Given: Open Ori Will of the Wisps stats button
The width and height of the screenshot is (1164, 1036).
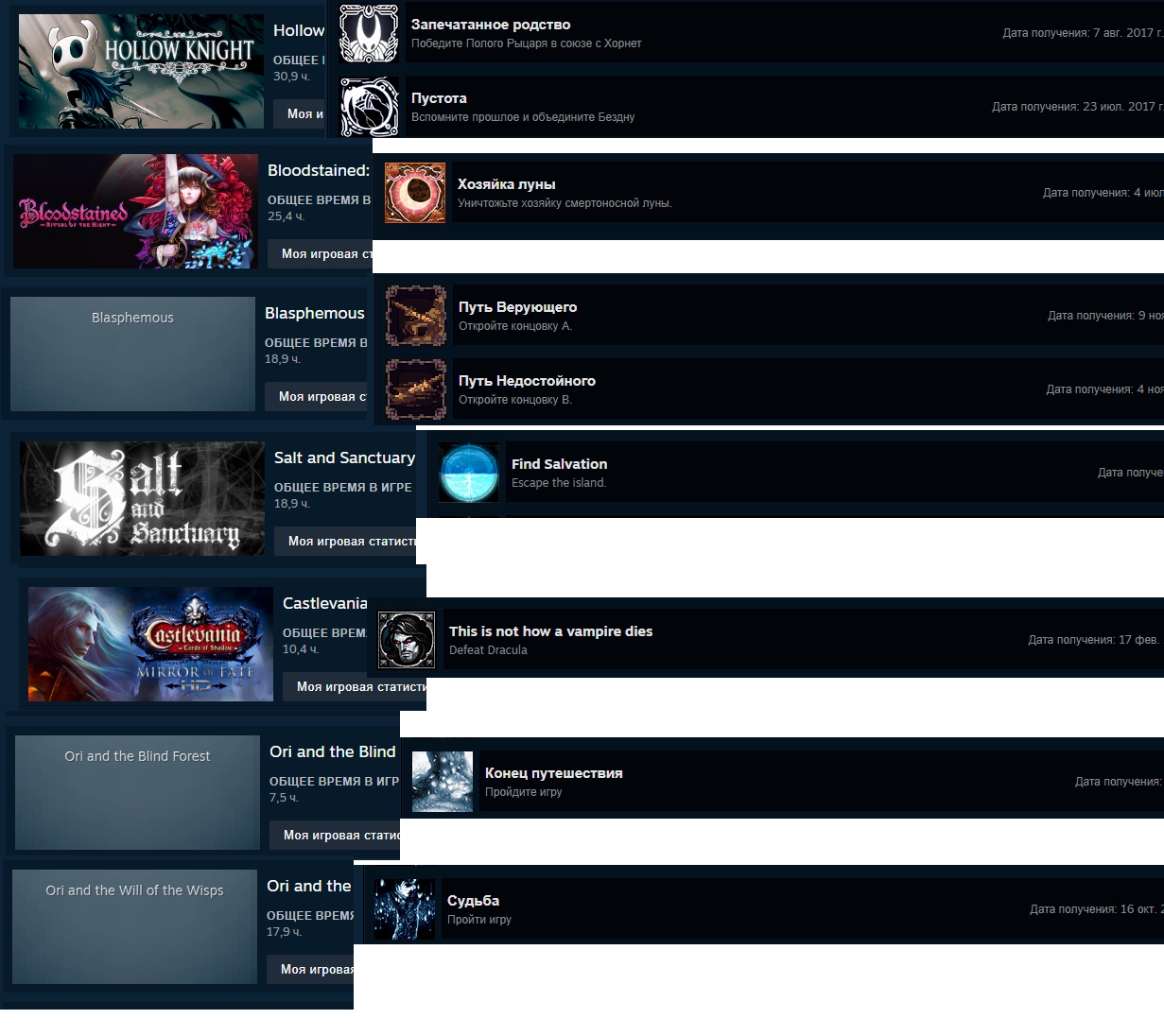Looking at the screenshot, I should tap(310, 969).
